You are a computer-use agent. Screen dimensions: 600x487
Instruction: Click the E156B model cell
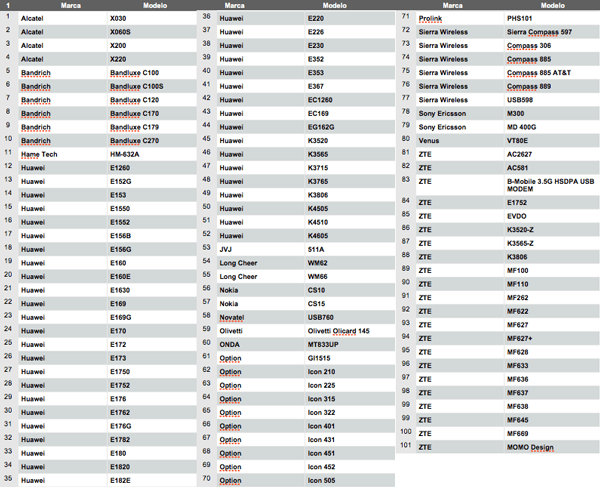152,236
